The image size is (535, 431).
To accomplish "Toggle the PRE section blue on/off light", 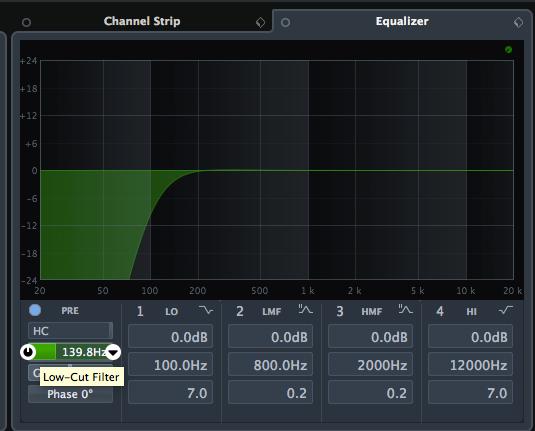I will 35,310.
